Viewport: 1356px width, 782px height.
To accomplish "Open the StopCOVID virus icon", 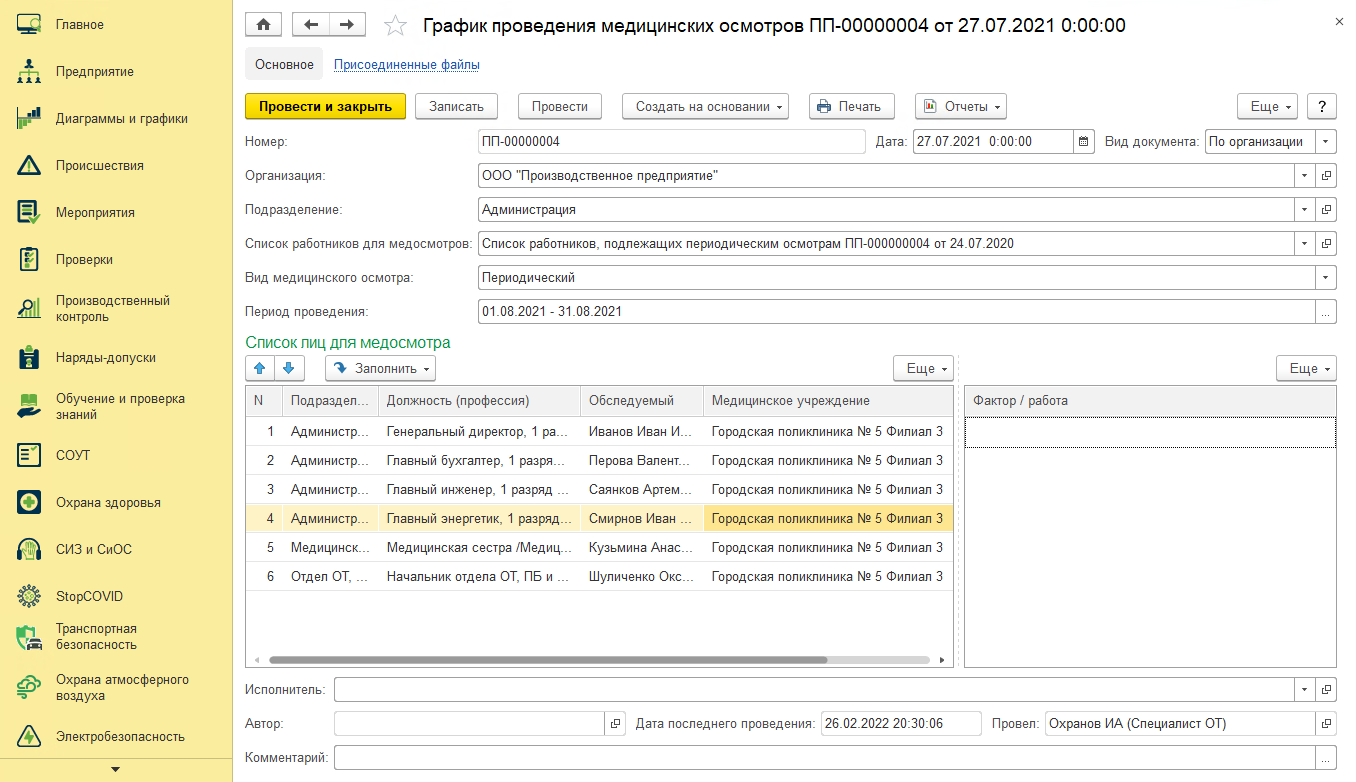I will pos(29,596).
